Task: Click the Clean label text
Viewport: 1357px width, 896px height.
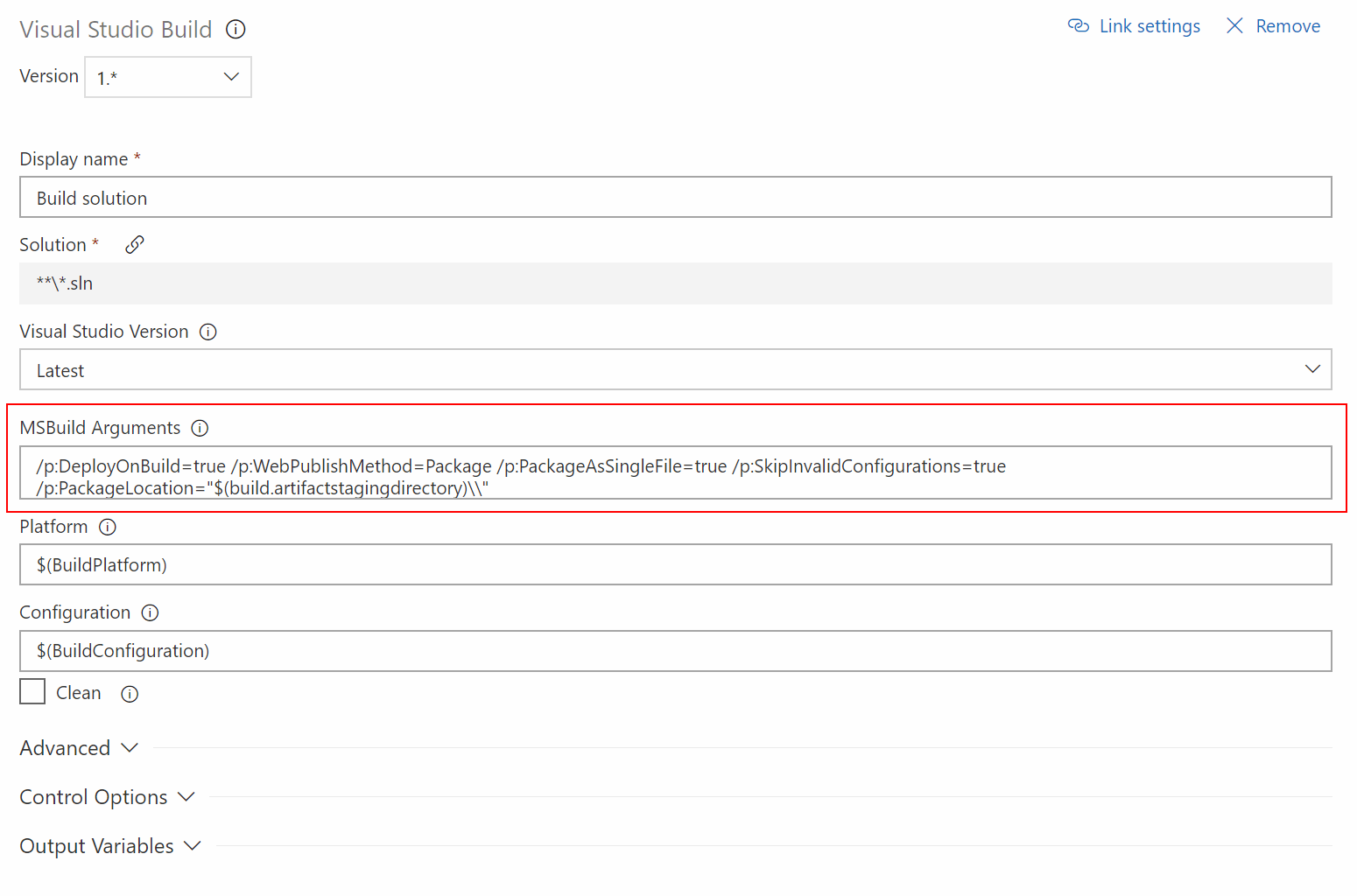Action: click(x=79, y=693)
